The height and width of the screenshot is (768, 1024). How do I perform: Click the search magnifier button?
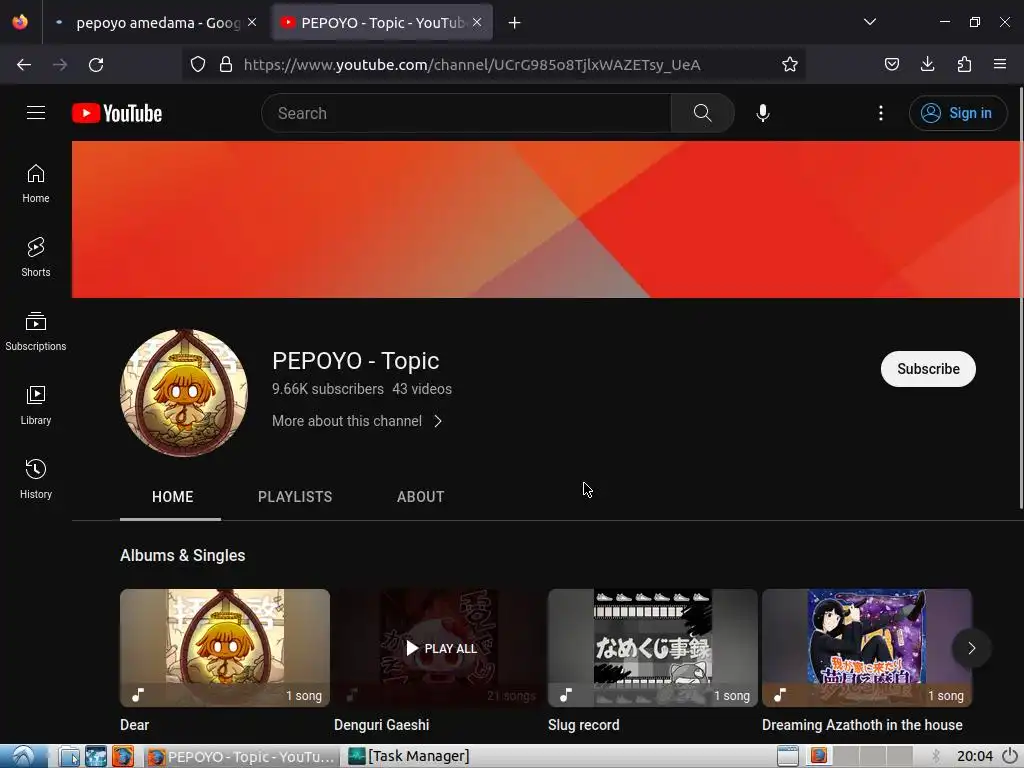(703, 113)
